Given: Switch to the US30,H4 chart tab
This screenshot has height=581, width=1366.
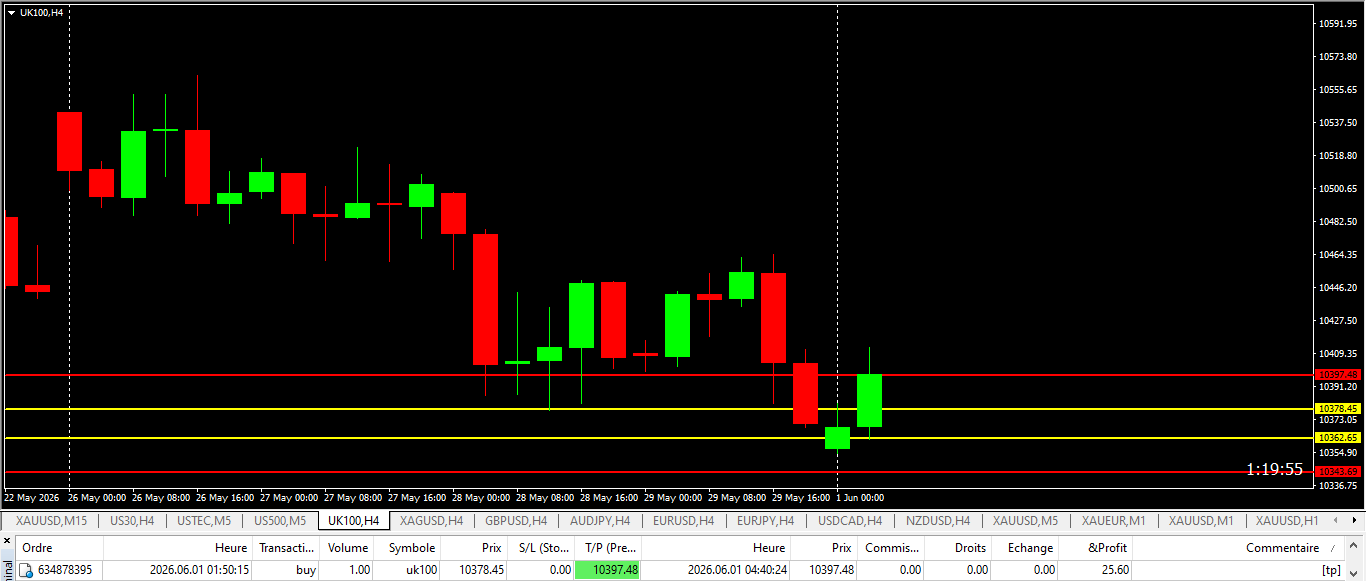Looking at the screenshot, I should click(x=132, y=520).
